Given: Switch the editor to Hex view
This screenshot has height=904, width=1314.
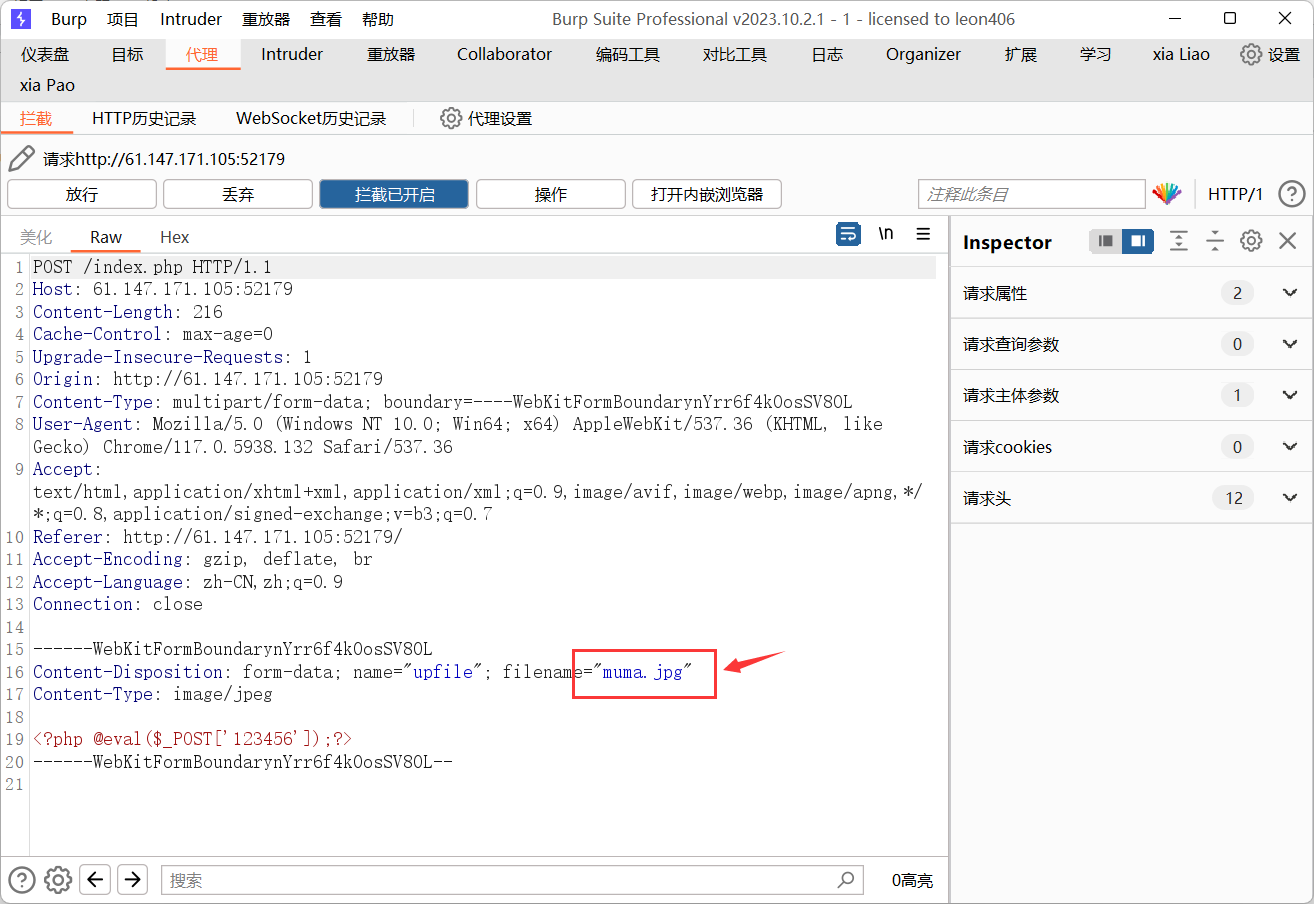Looking at the screenshot, I should tap(175, 238).
